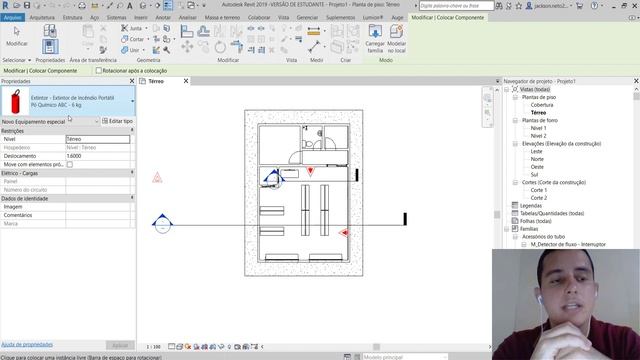Image resolution: width=640 pixels, height=360 pixels.
Task: Click the Revit R application logo
Action: (5, 5)
